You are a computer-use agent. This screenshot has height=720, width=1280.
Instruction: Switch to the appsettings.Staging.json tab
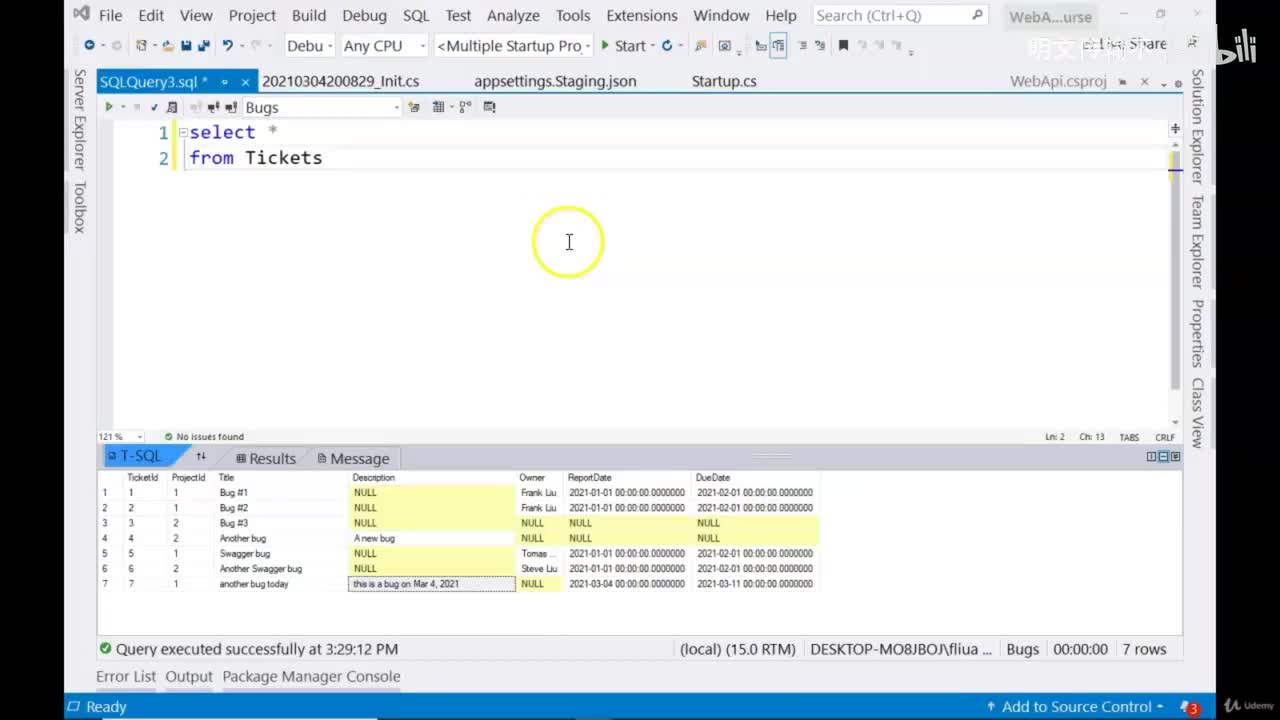tap(555, 82)
